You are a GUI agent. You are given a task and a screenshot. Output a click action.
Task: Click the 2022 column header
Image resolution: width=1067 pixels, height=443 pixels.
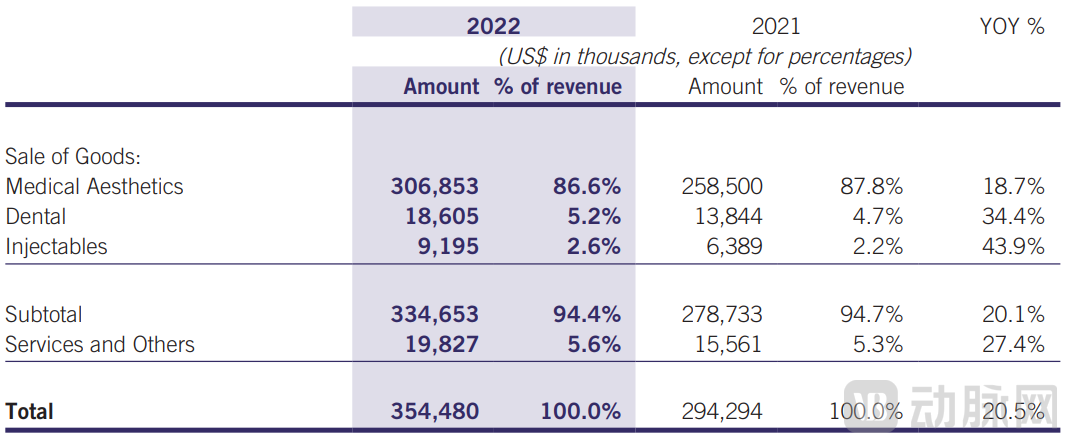click(493, 26)
